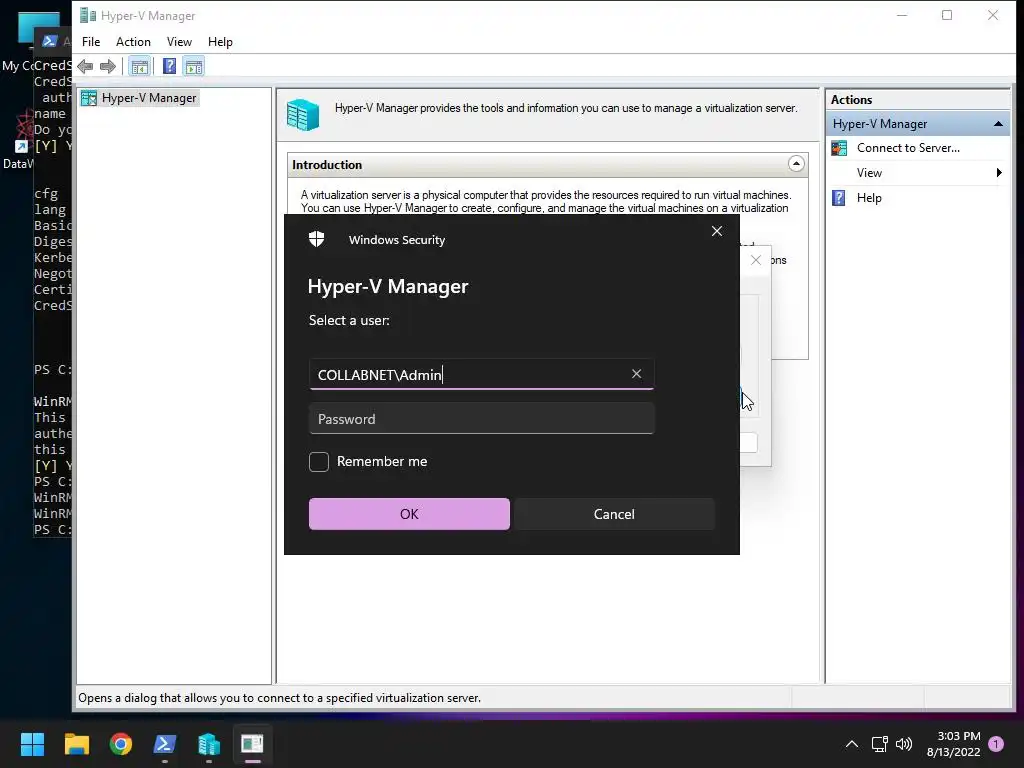
Task: Collapse the Introduction section
Action: pos(795,164)
